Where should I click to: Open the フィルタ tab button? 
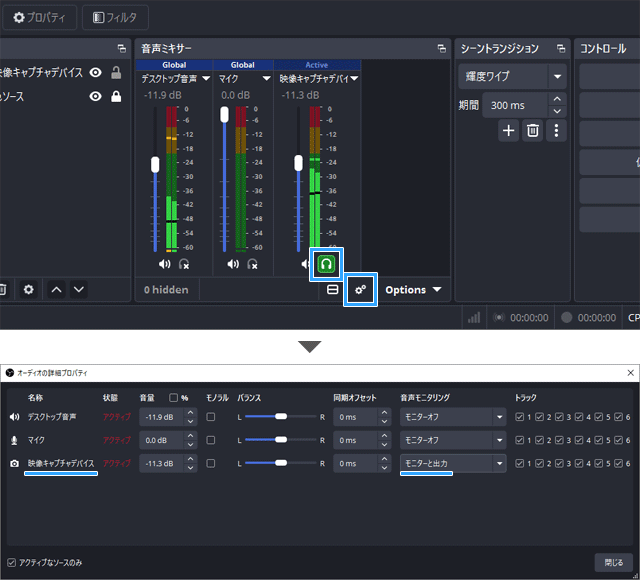click(116, 17)
